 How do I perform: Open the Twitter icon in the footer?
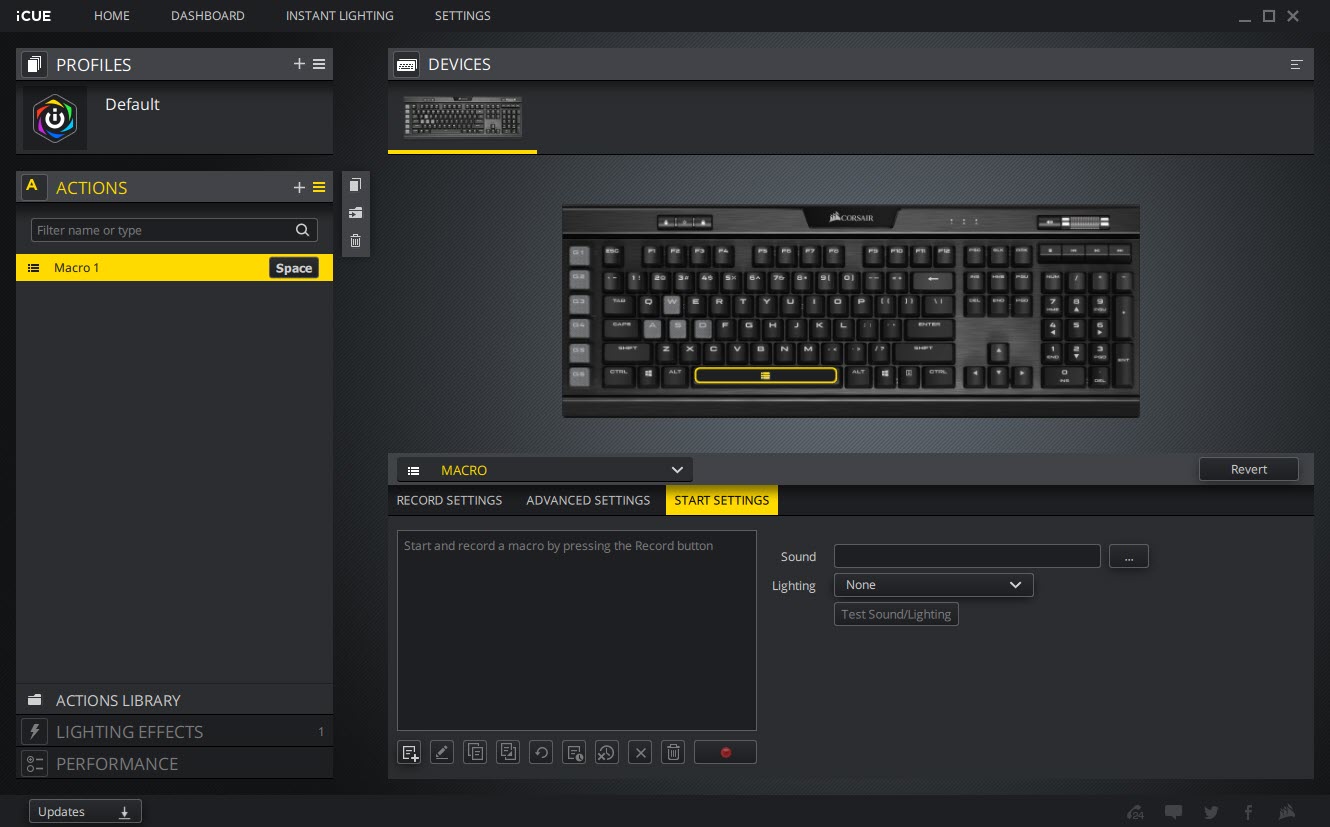(x=1211, y=812)
